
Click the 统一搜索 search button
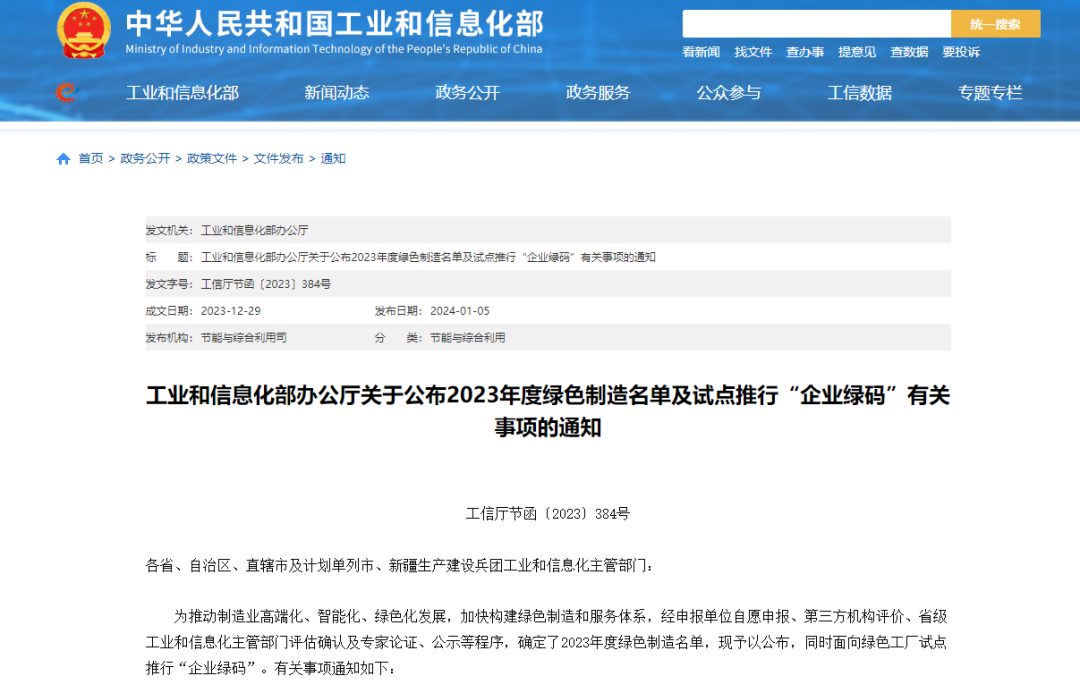pyautogui.click(x=995, y=24)
